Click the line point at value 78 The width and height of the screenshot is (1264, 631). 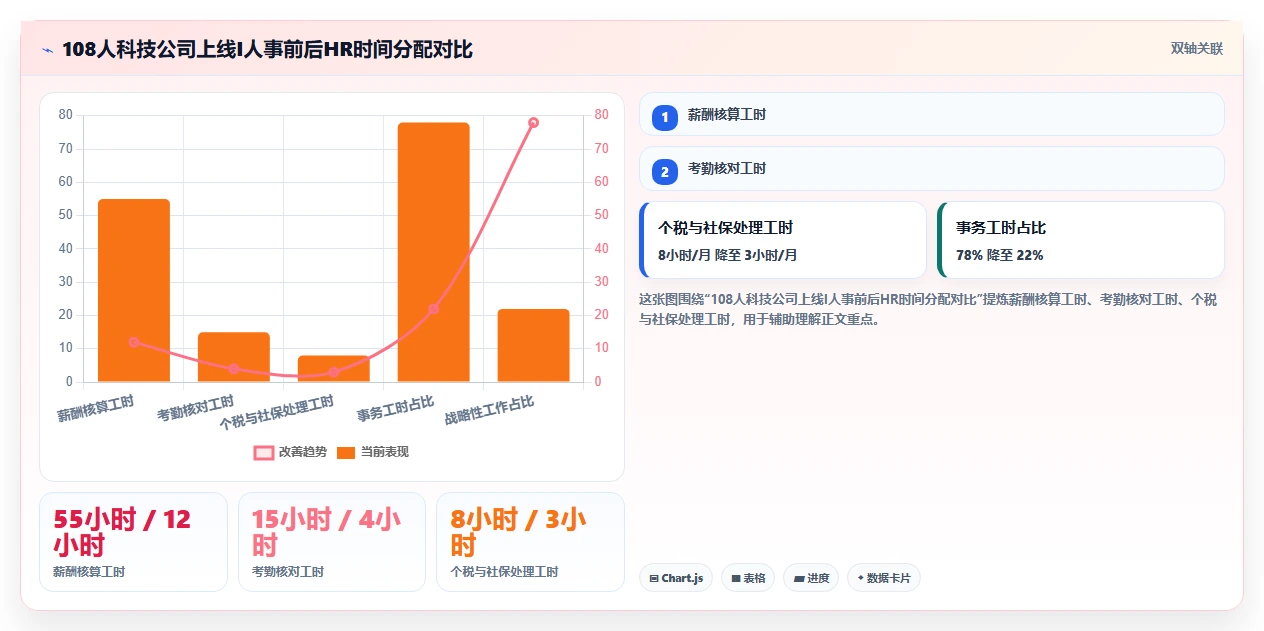(x=533, y=122)
